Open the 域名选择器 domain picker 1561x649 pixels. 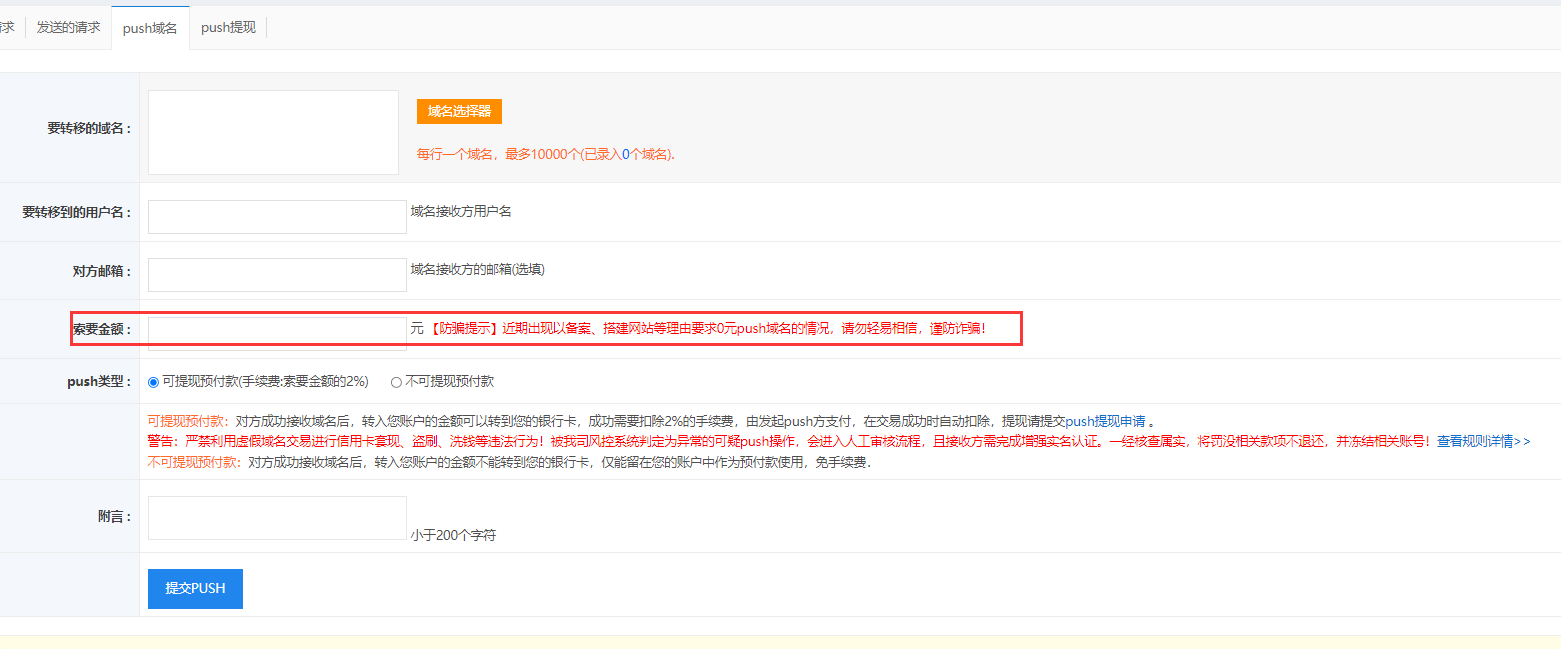click(x=459, y=111)
